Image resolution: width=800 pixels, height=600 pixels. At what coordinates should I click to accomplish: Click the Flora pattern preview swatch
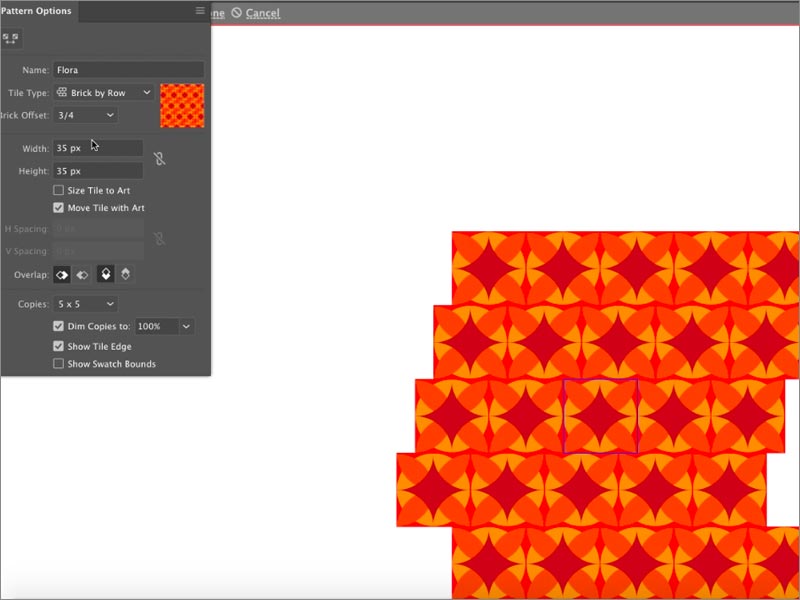pos(182,105)
